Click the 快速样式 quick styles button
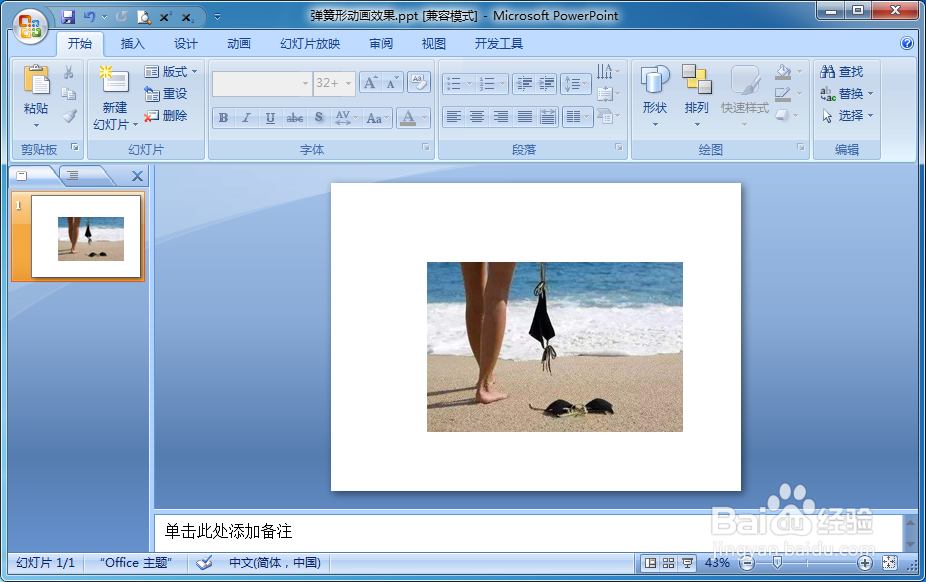This screenshot has height=582, width=926. (x=745, y=96)
